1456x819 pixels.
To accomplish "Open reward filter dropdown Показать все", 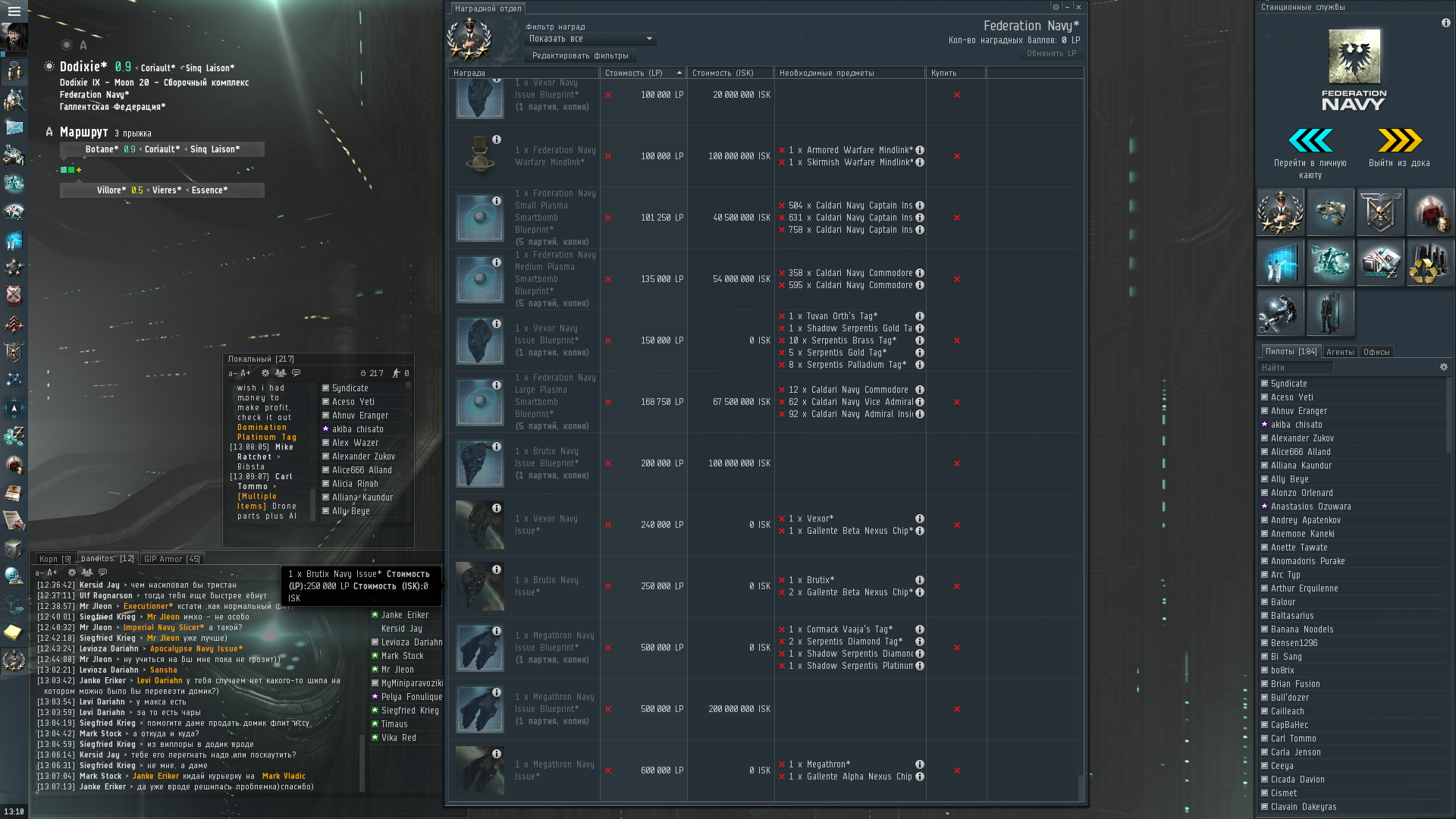I will [590, 39].
